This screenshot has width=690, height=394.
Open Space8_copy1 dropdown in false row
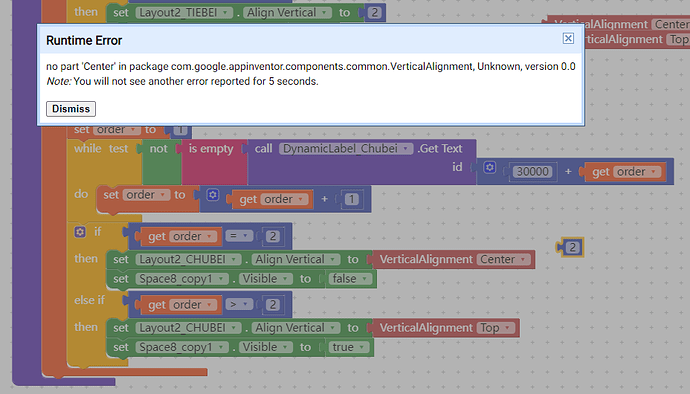182,279
